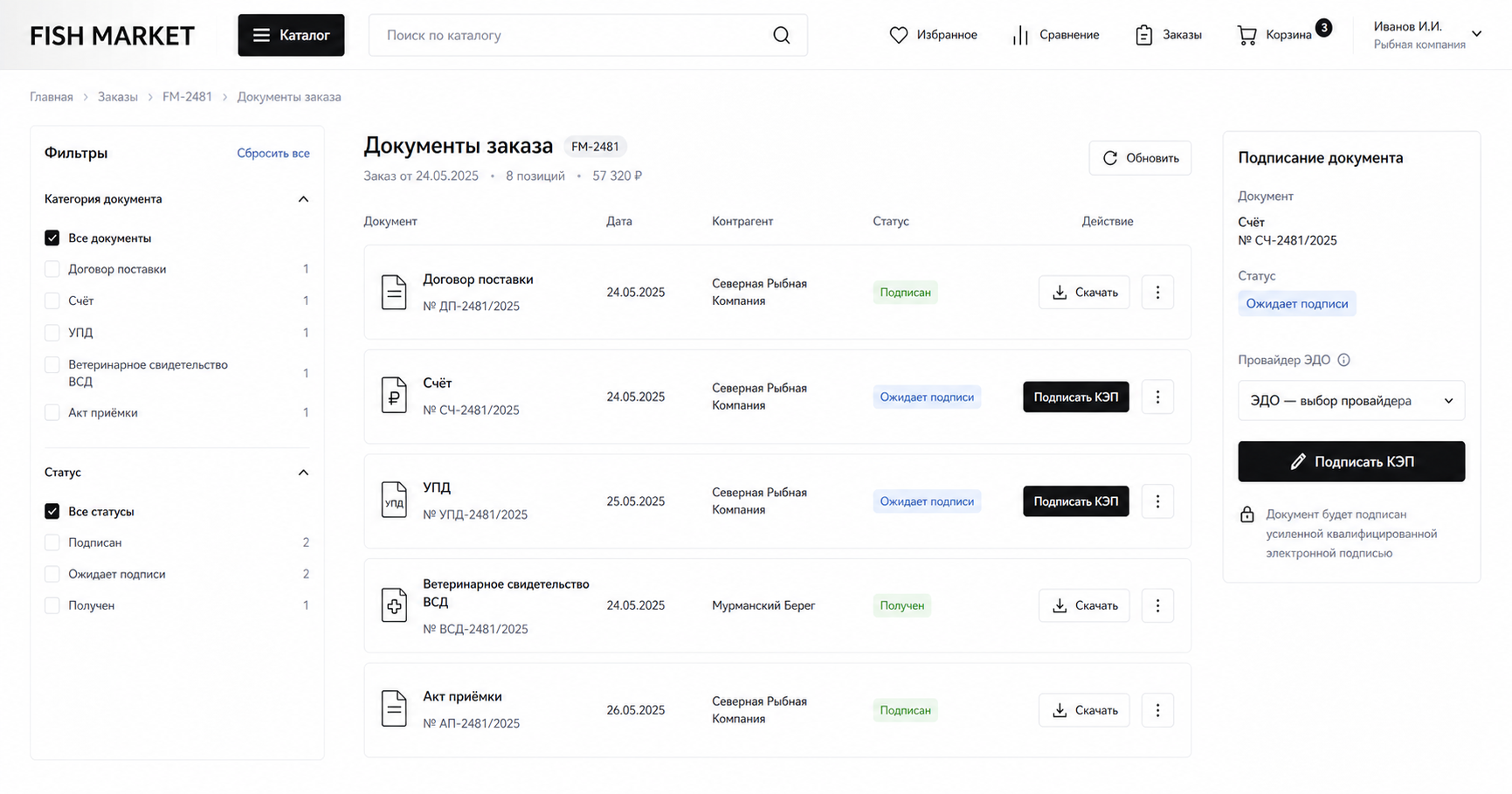
Task: Download Акт приёмки document
Action: pos(1084,710)
